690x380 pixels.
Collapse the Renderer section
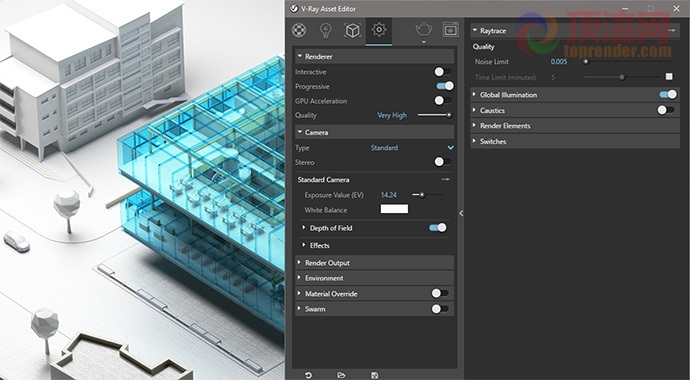[300, 56]
